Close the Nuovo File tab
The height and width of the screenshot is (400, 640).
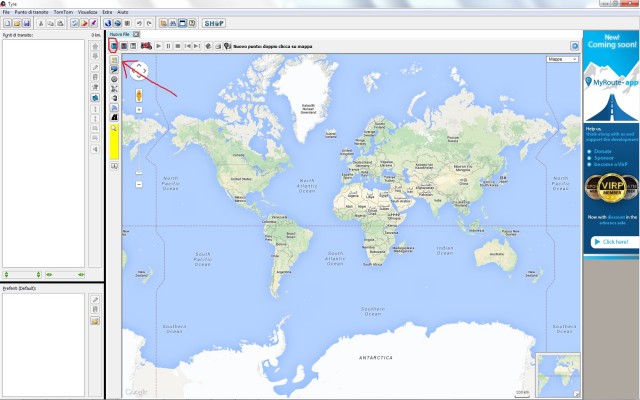[x=137, y=34]
